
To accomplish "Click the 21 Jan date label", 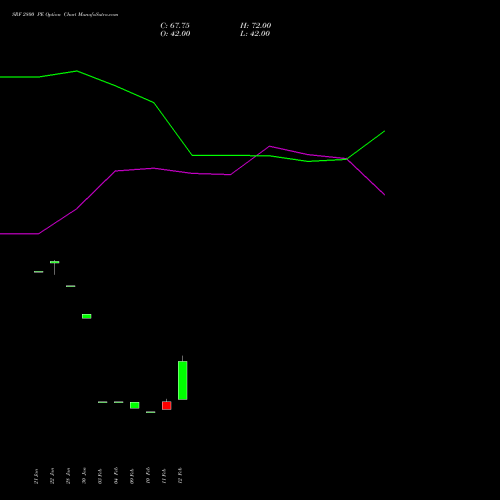I will click(x=36, y=476).
